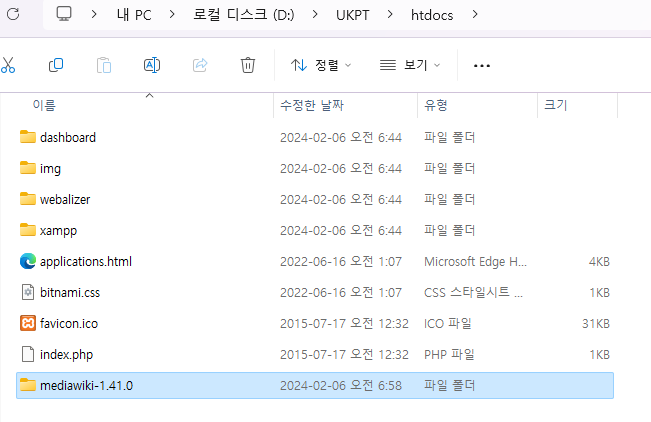Click the 31KB size of favicon.ico
Image resolution: width=651 pixels, height=422 pixels.
(x=596, y=324)
